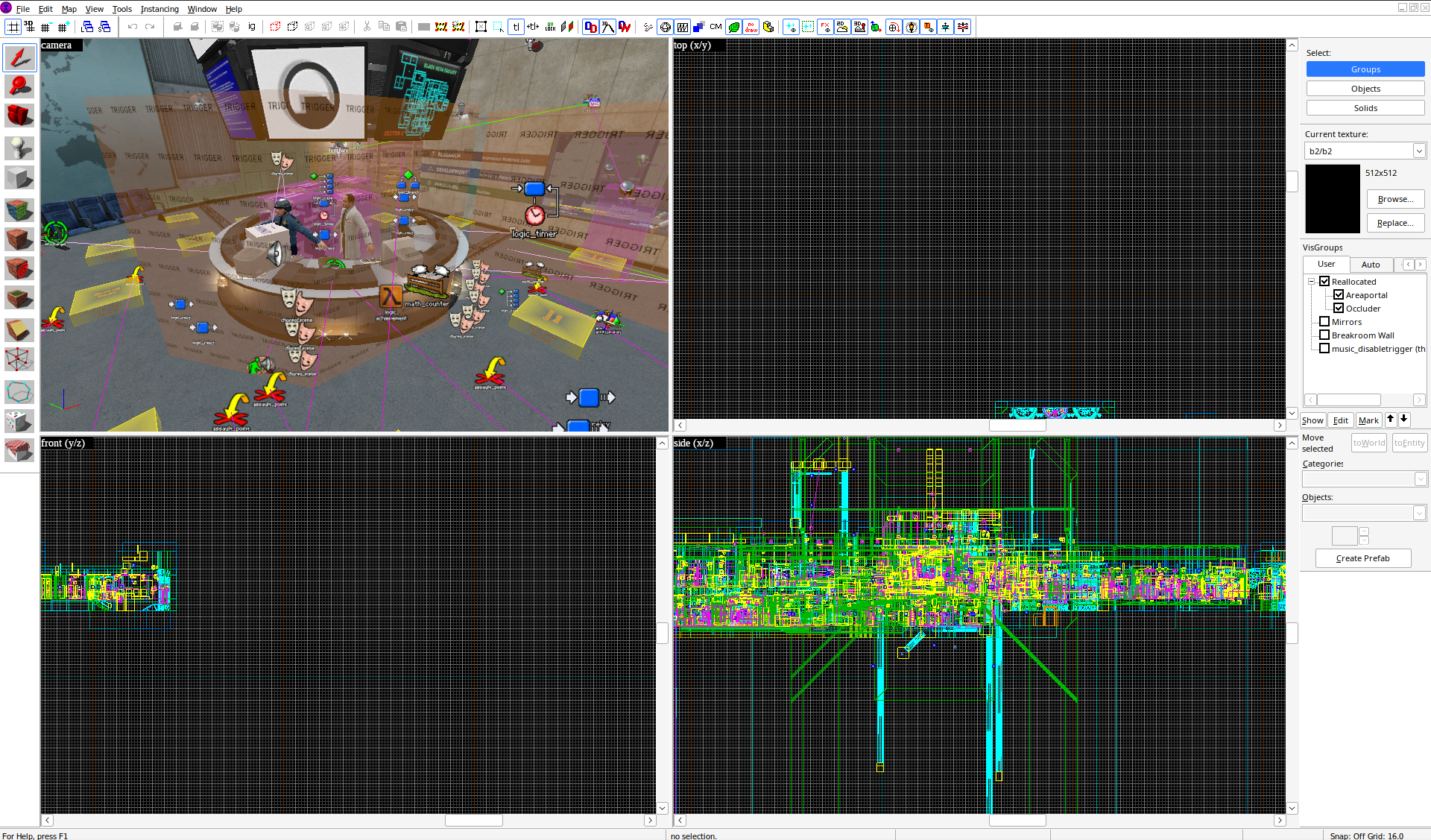Switch to the User visgroups tab
1431x840 pixels.
(1327, 264)
